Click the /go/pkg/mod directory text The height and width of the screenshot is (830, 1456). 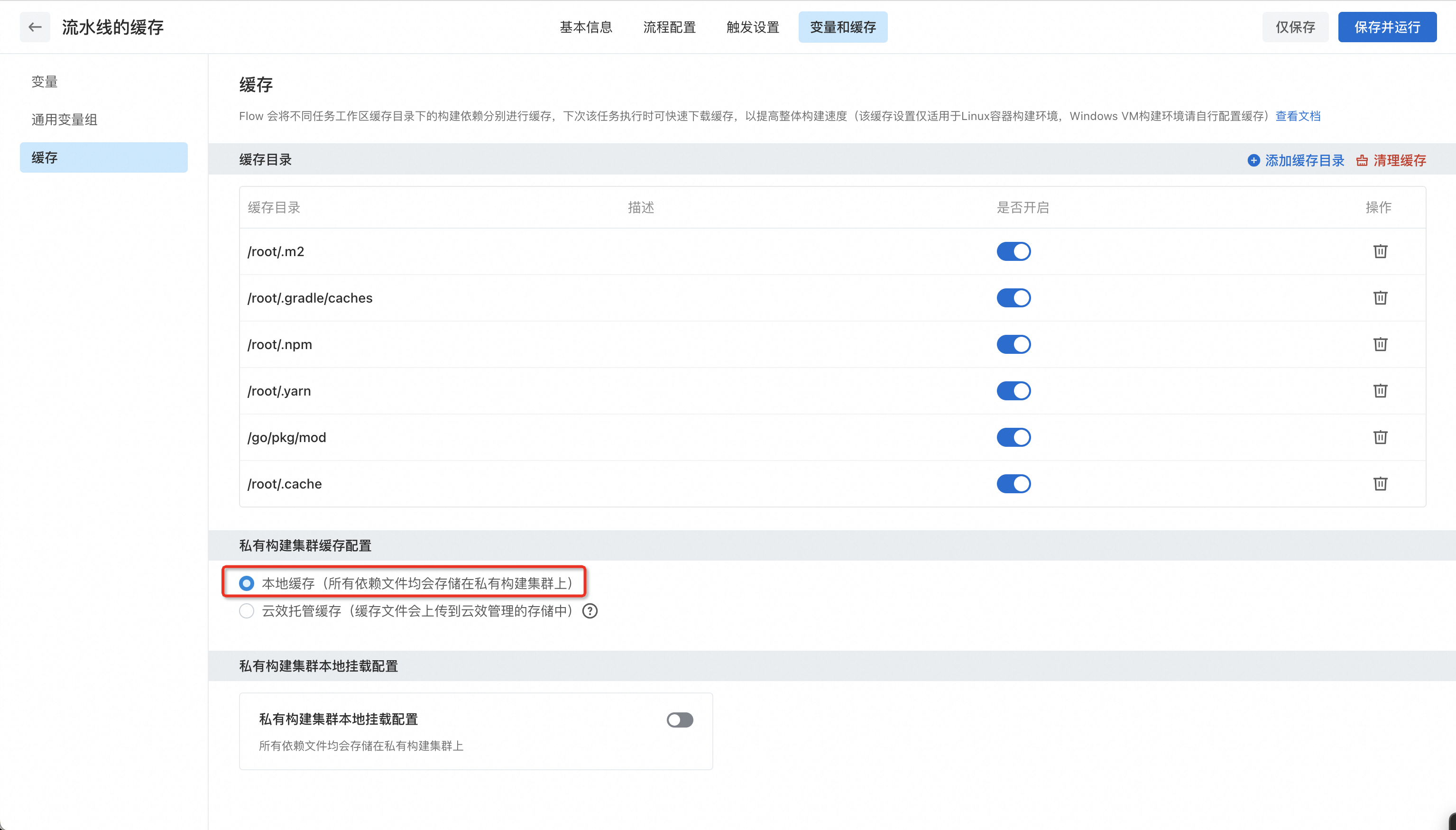click(286, 438)
